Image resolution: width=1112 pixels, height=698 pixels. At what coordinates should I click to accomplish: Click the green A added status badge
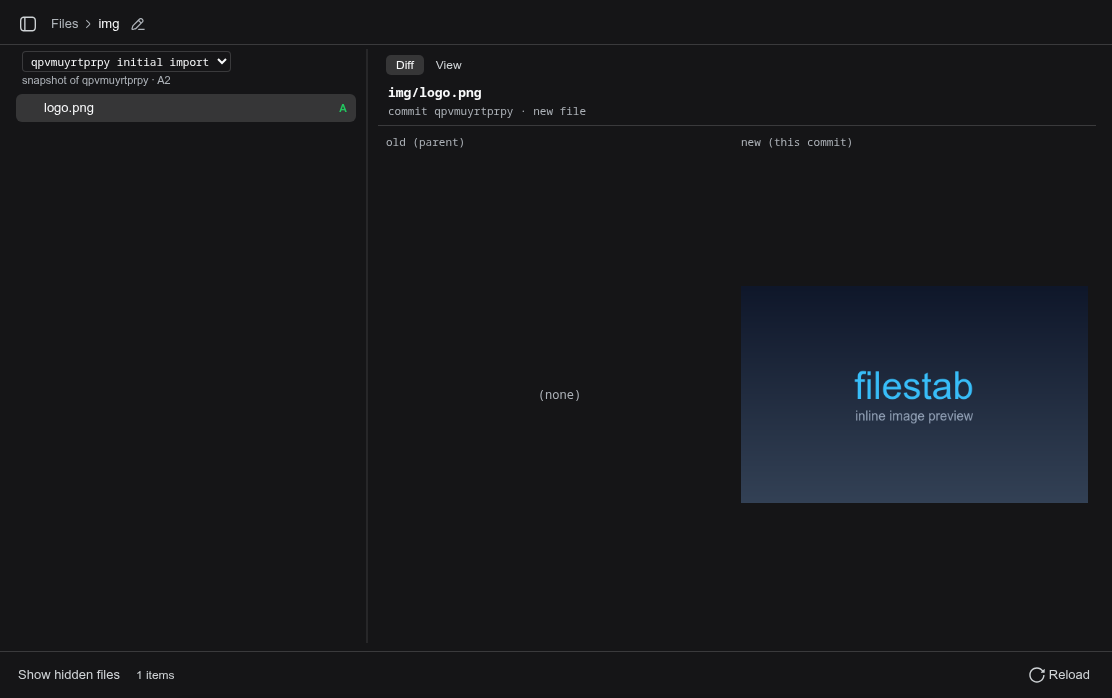pyautogui.click(x=343, y=109)
